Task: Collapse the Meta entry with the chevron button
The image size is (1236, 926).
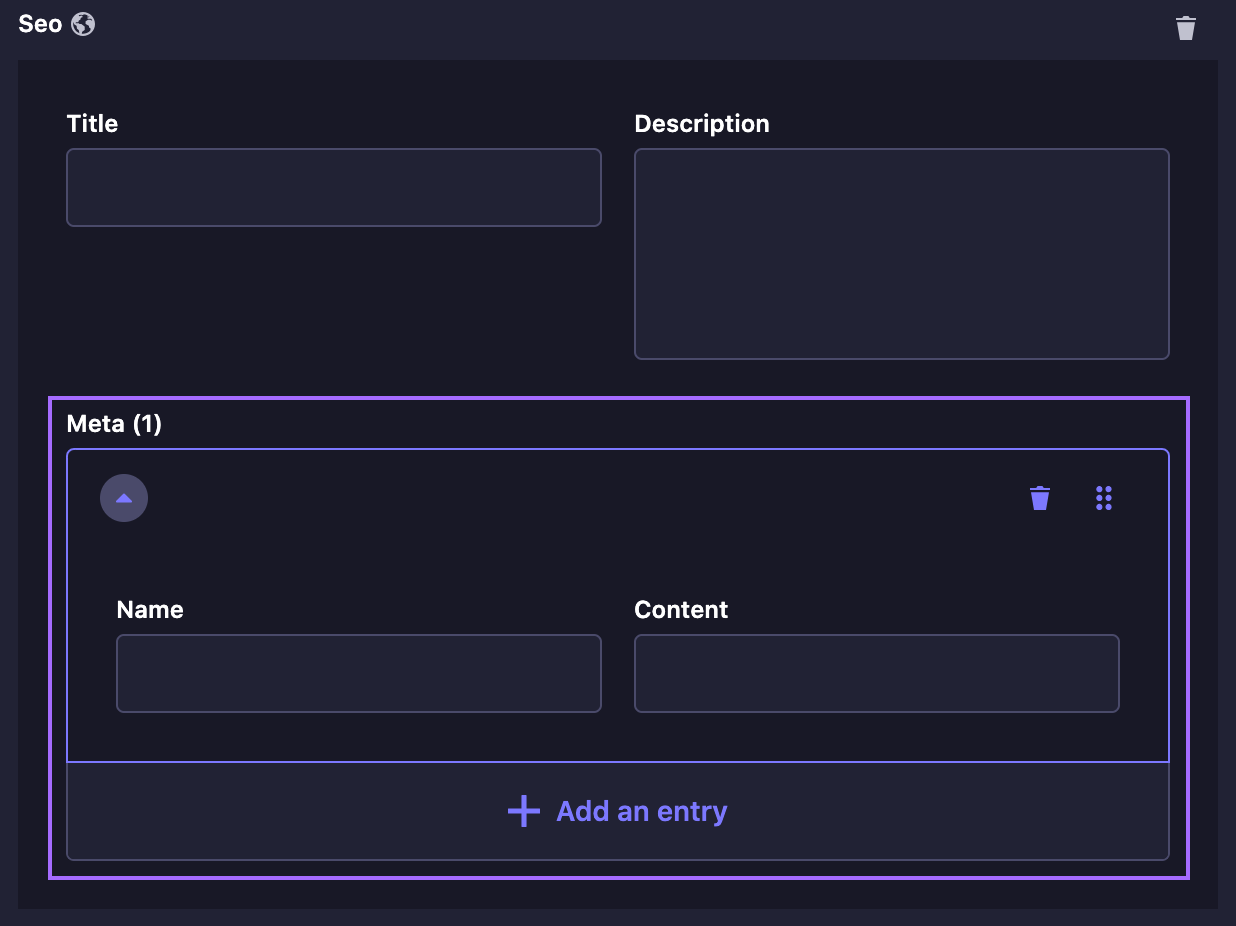Action: click(124, 498)
